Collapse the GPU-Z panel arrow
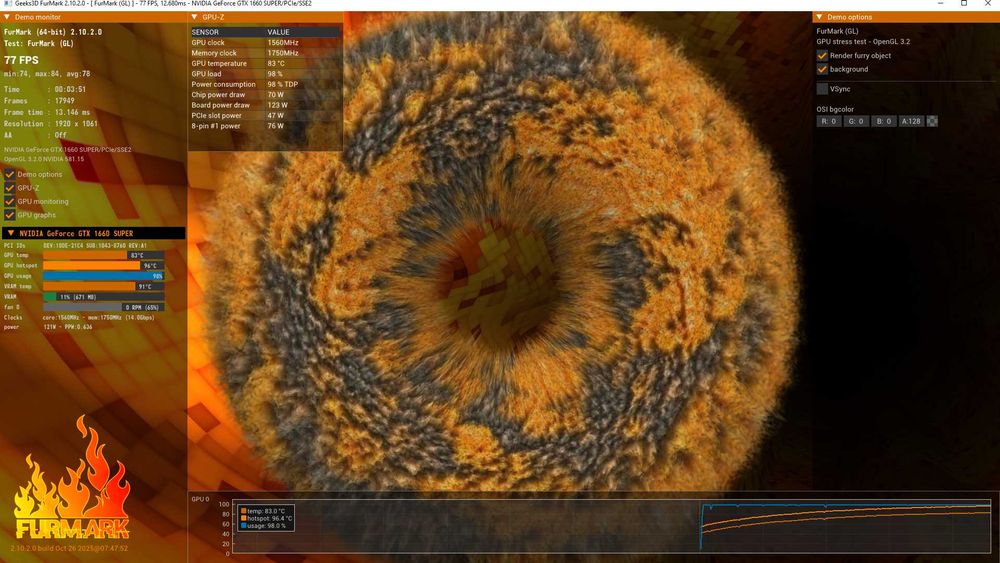 tap(195, 17)
